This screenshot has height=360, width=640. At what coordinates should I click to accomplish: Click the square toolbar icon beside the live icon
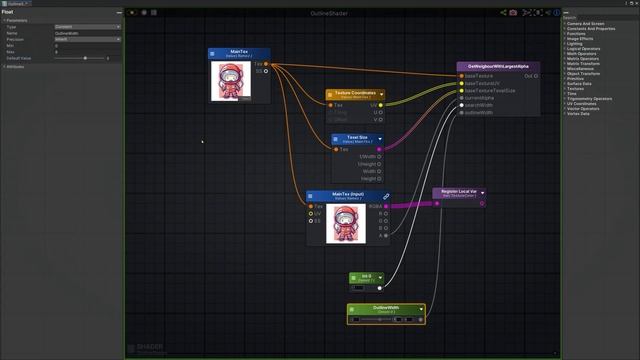pos(154,13)
